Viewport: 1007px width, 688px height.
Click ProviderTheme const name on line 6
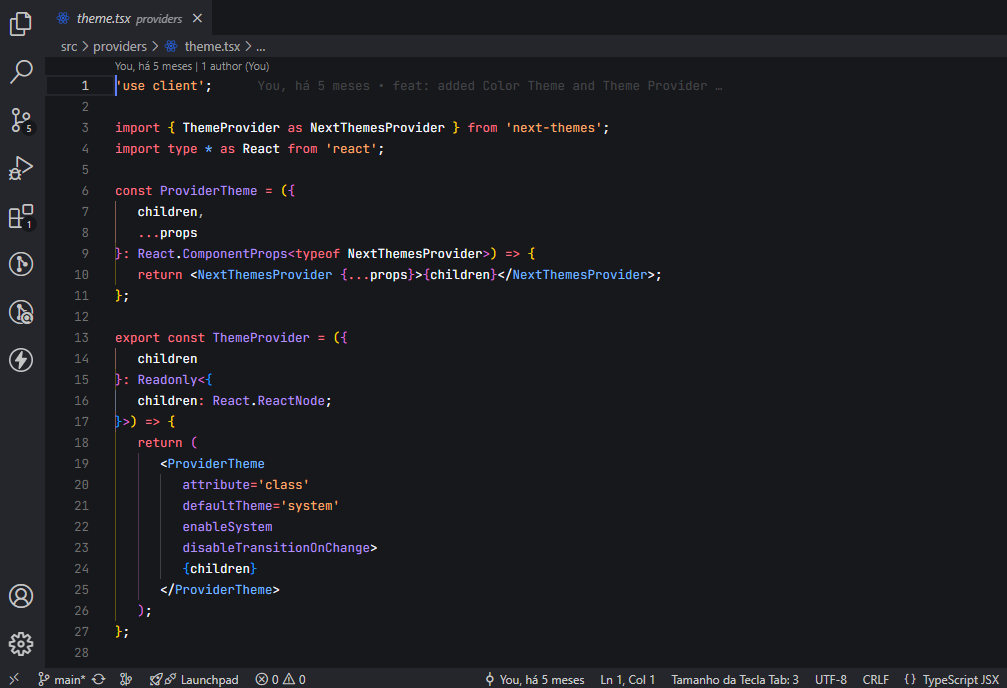[208, 191]
